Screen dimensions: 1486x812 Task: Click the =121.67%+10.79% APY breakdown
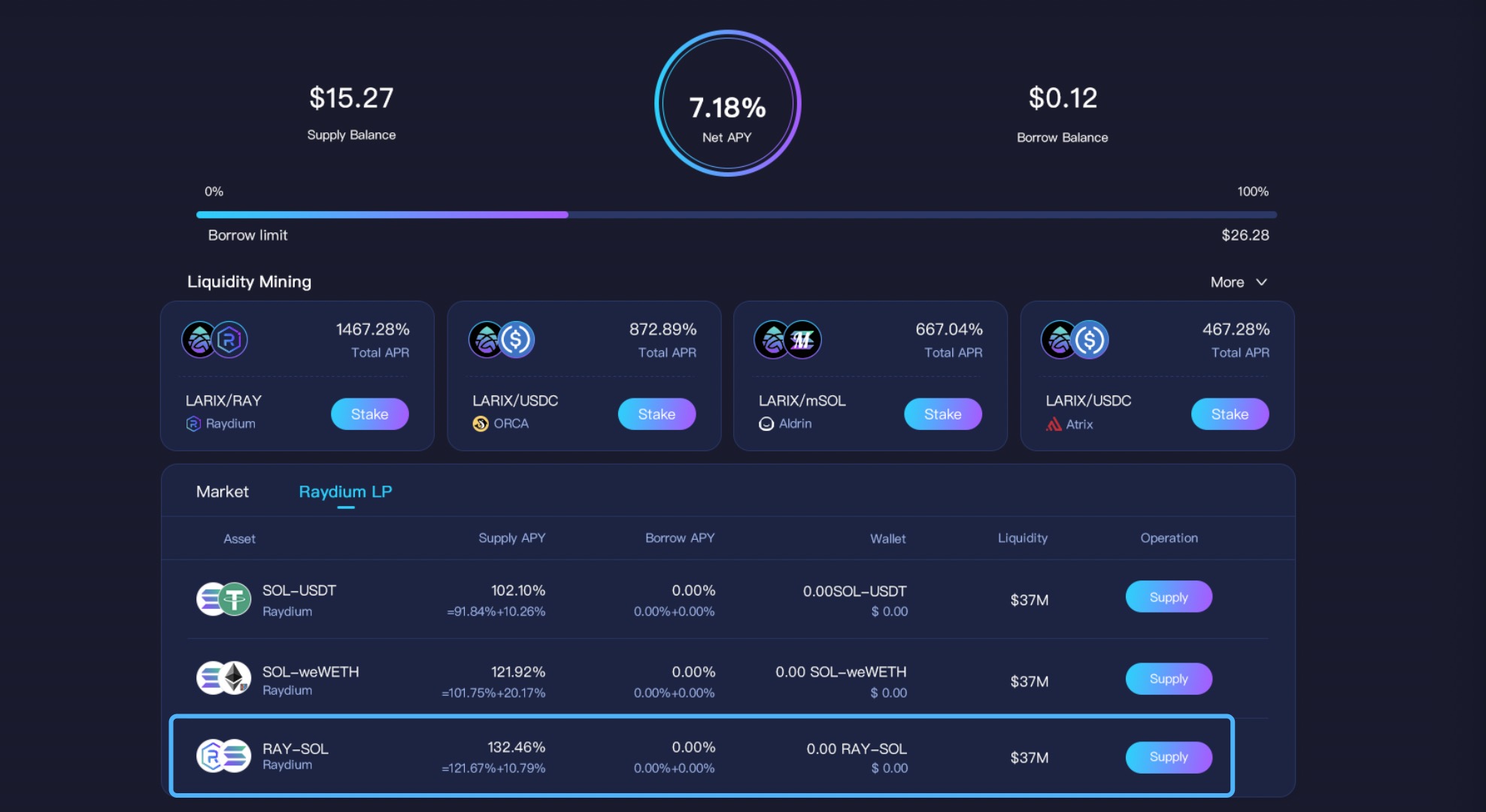[x=493, y=768]
